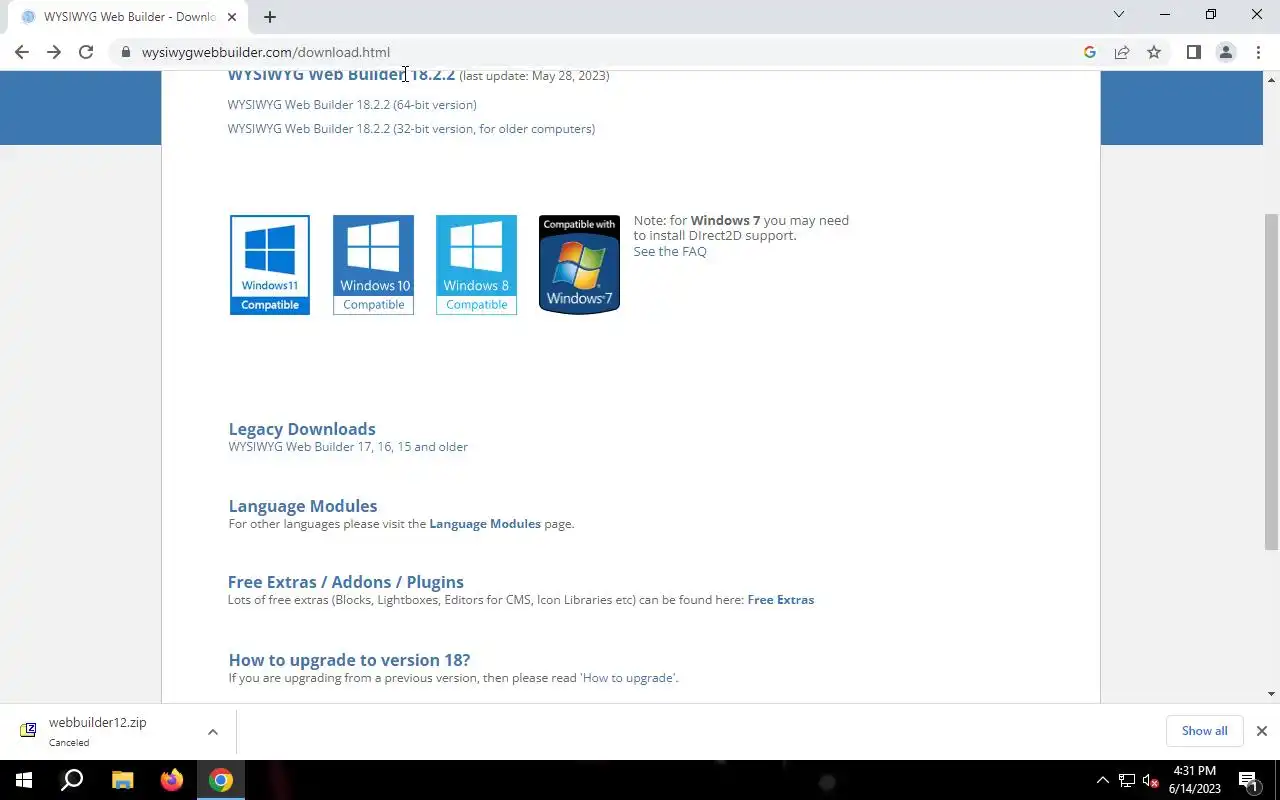The width and height of the screenshot is (1280, 800).
Task: Click the WYSIWYG Web Builder 18.2.2 heading
Action: [x=341, y=75]
